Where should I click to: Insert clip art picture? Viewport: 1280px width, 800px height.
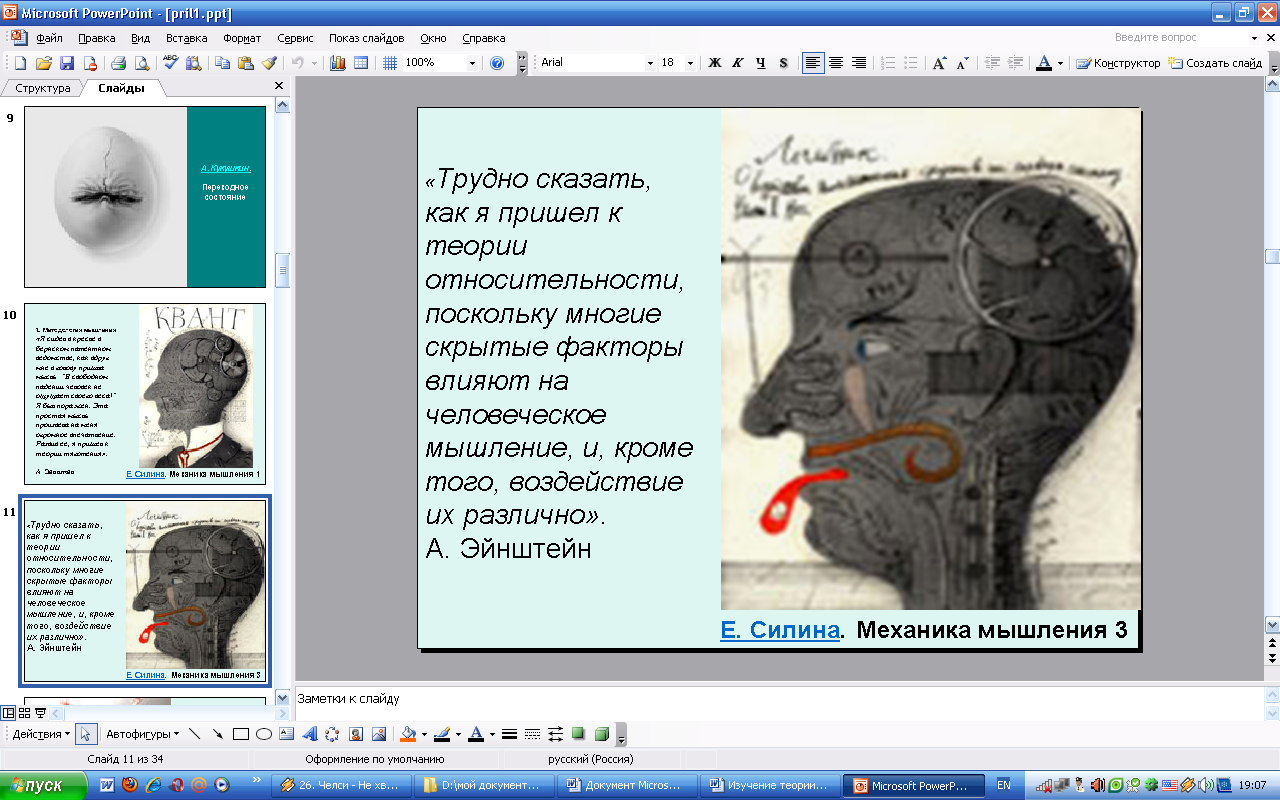(355, 734)
